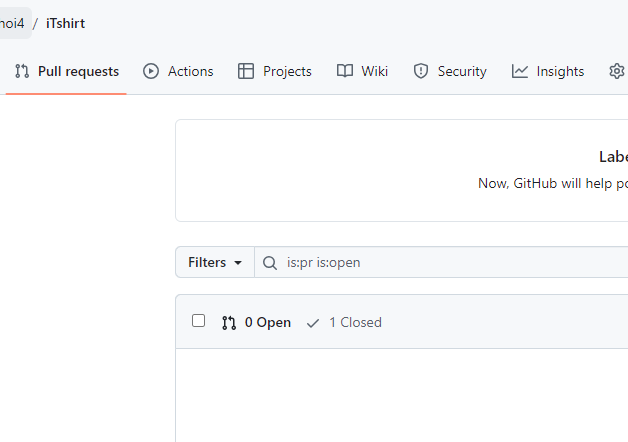Click the open pull request icon beside 0 Open
This screenshot has height=442, width=628.
point(229,323)
